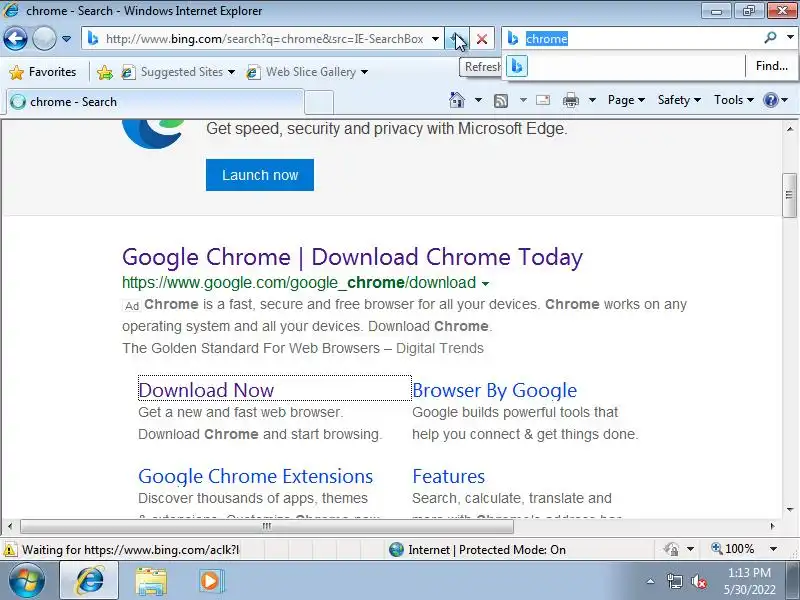This screenshot has width=800, height=600.
Task: Click the Print icon
Action: (x=570, y=101)
